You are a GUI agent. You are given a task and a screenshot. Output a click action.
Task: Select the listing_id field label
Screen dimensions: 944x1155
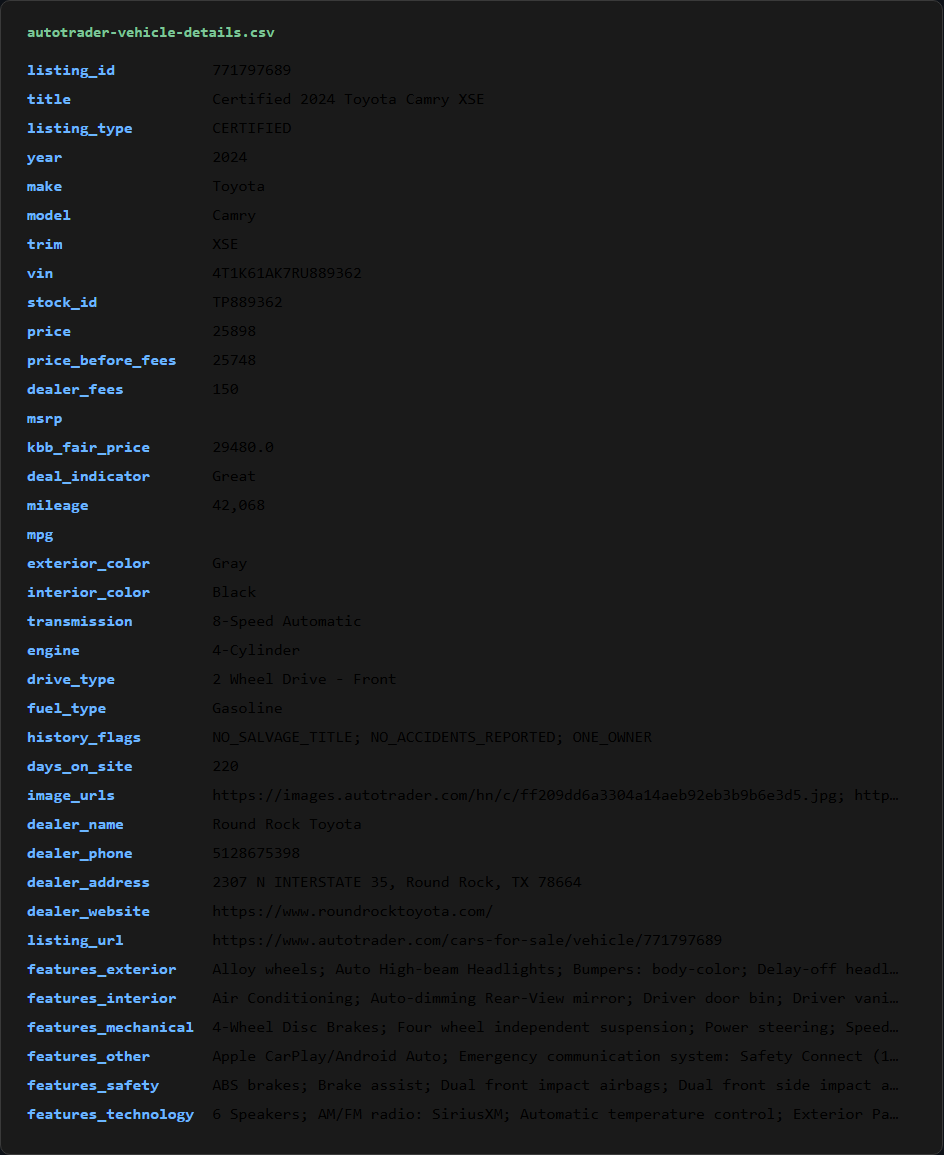click(x=71, y=70)
